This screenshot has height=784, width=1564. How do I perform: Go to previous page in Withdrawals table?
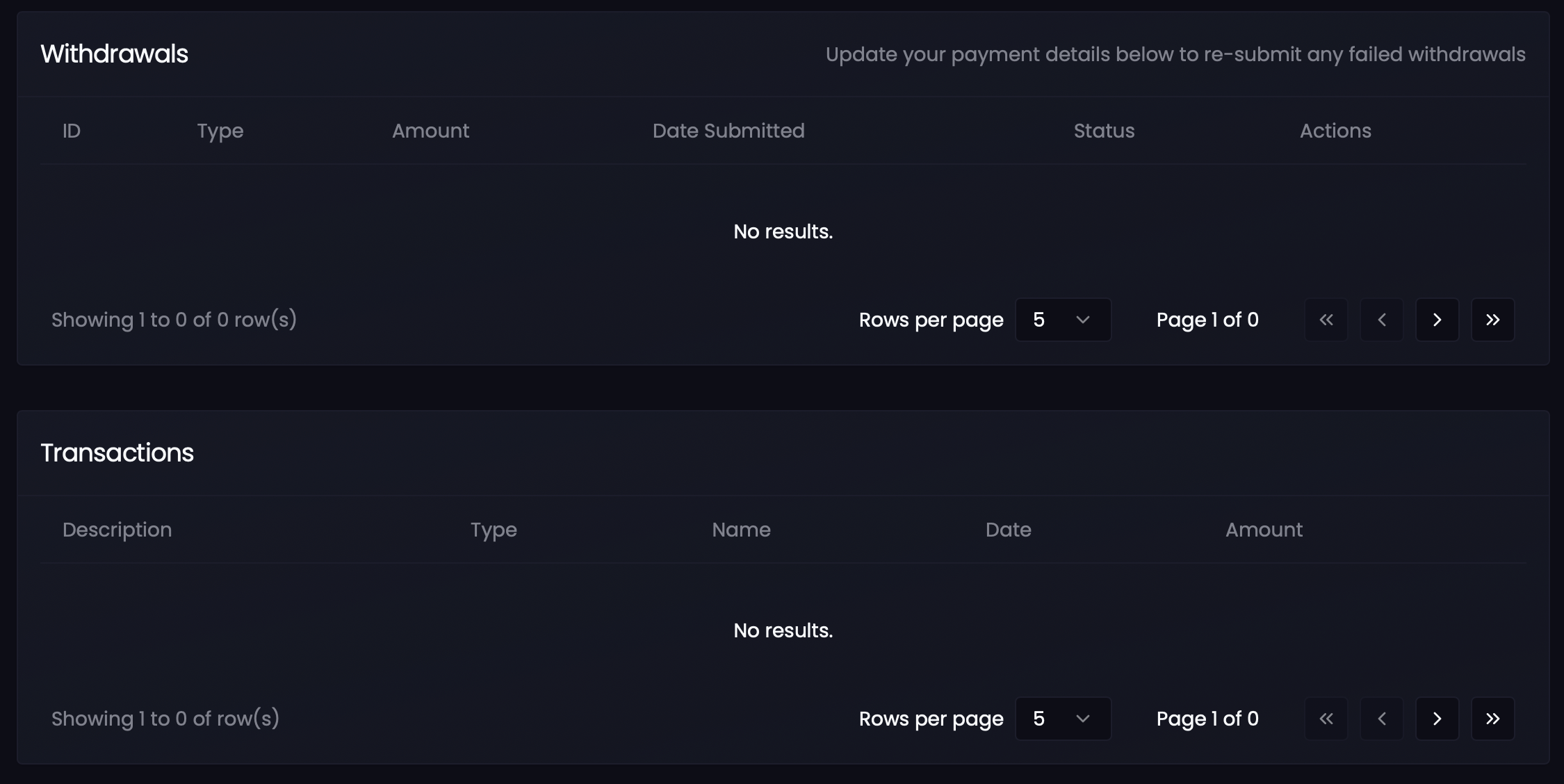1382,320
